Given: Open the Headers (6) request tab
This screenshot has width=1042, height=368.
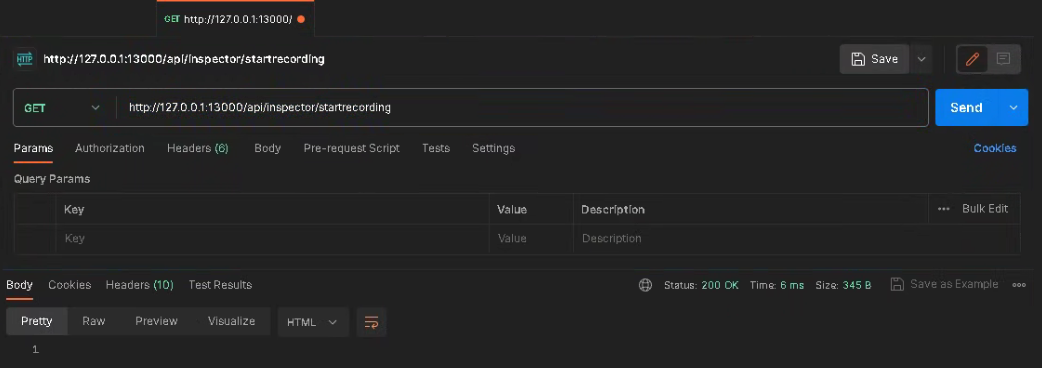Looking at the screenshot, I should (198, 148).
